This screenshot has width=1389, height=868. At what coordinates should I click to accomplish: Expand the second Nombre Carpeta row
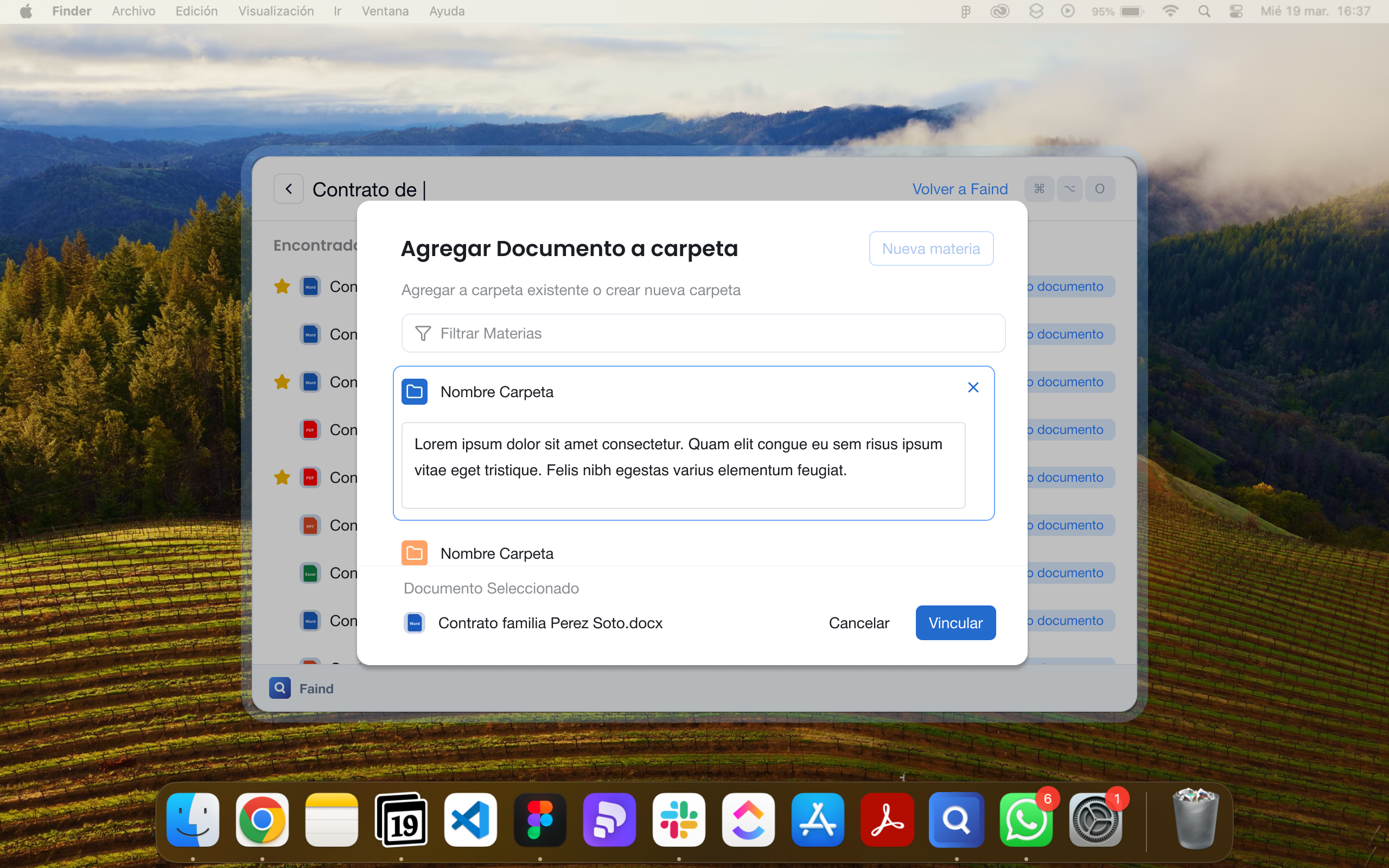point(496,553)
